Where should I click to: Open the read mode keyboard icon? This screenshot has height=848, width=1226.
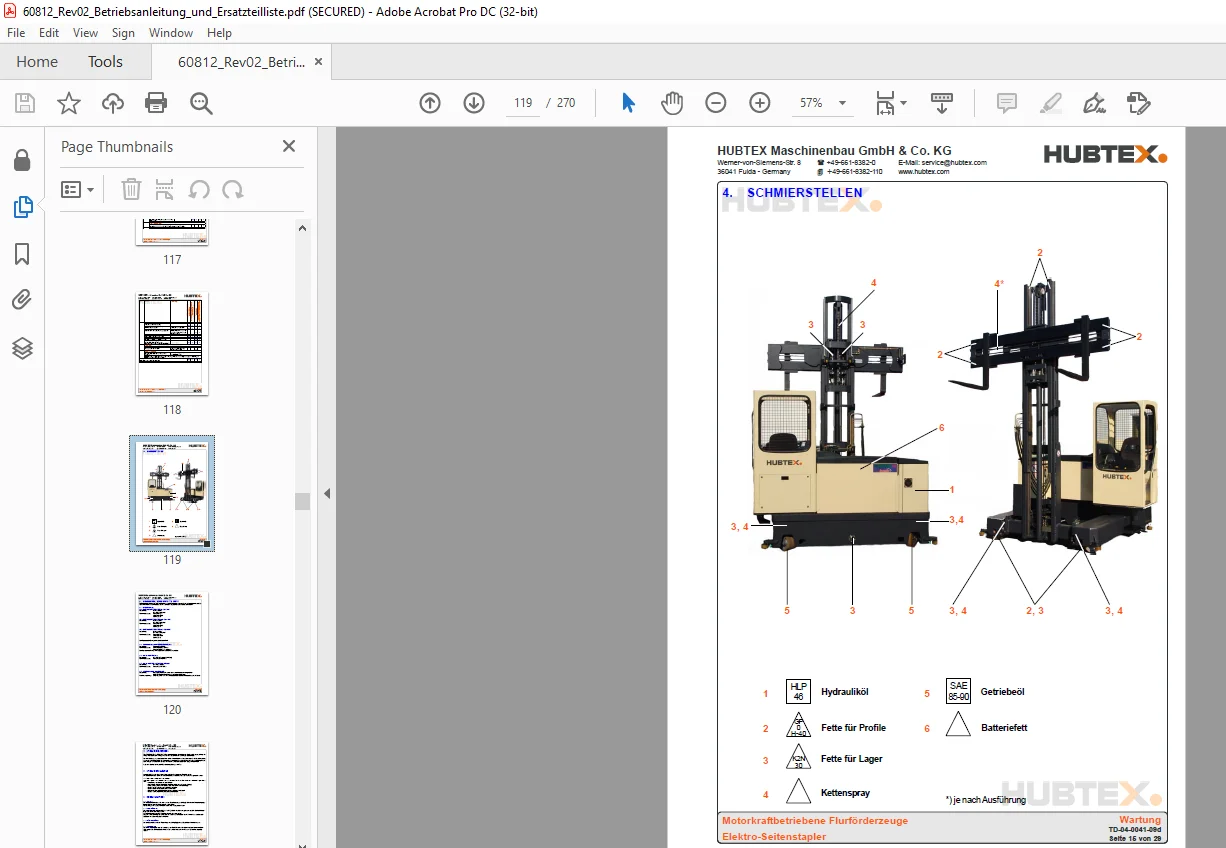(942, 103)
